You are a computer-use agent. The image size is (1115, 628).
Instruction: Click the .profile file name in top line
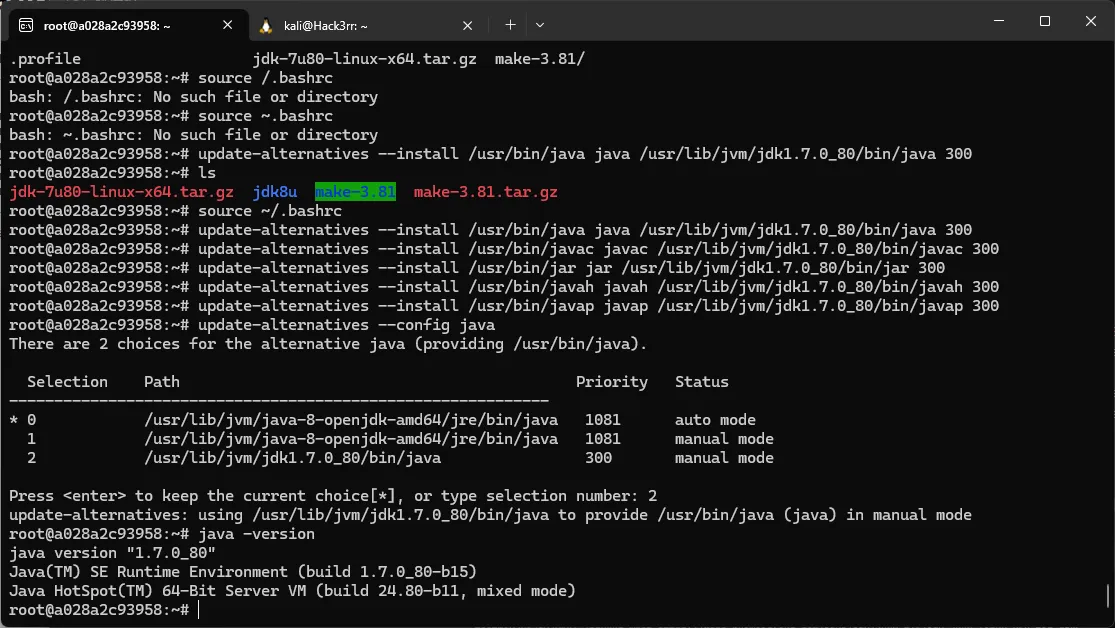tap(45, 59)
